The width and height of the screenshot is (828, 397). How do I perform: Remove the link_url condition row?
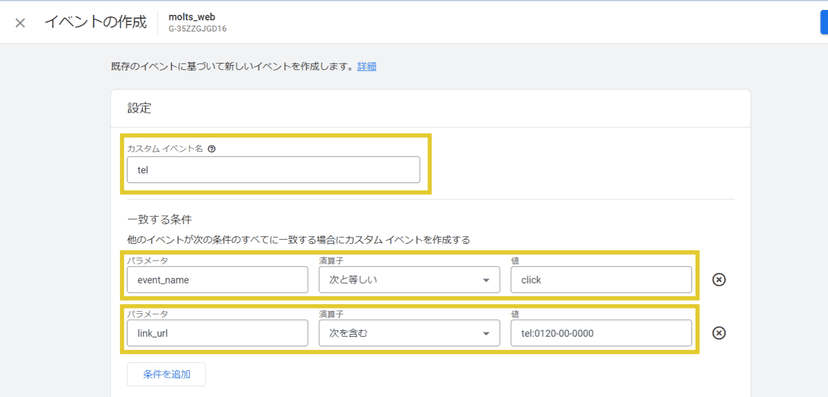coord(719,333)
